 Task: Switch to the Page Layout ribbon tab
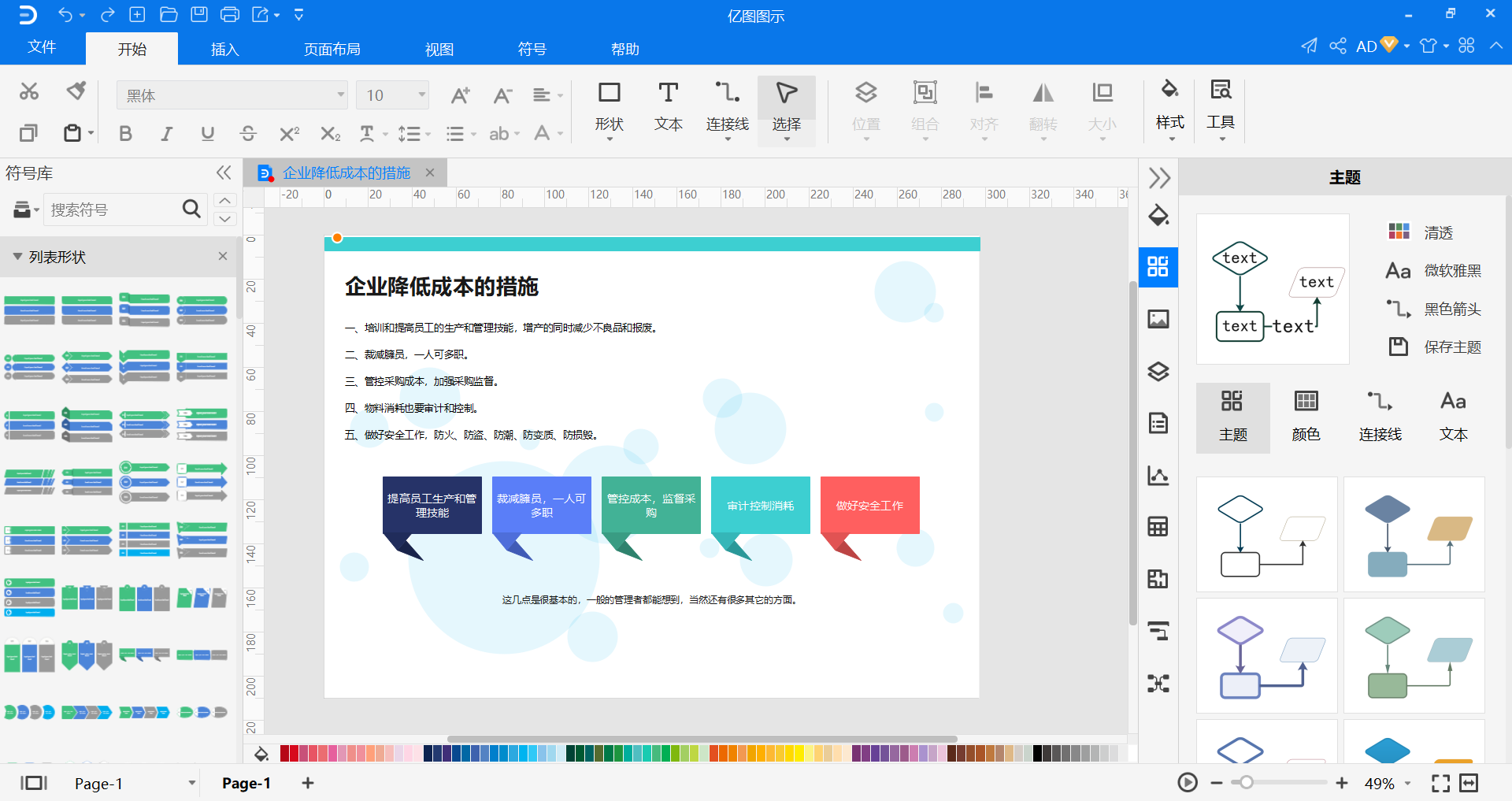[332, 49]
